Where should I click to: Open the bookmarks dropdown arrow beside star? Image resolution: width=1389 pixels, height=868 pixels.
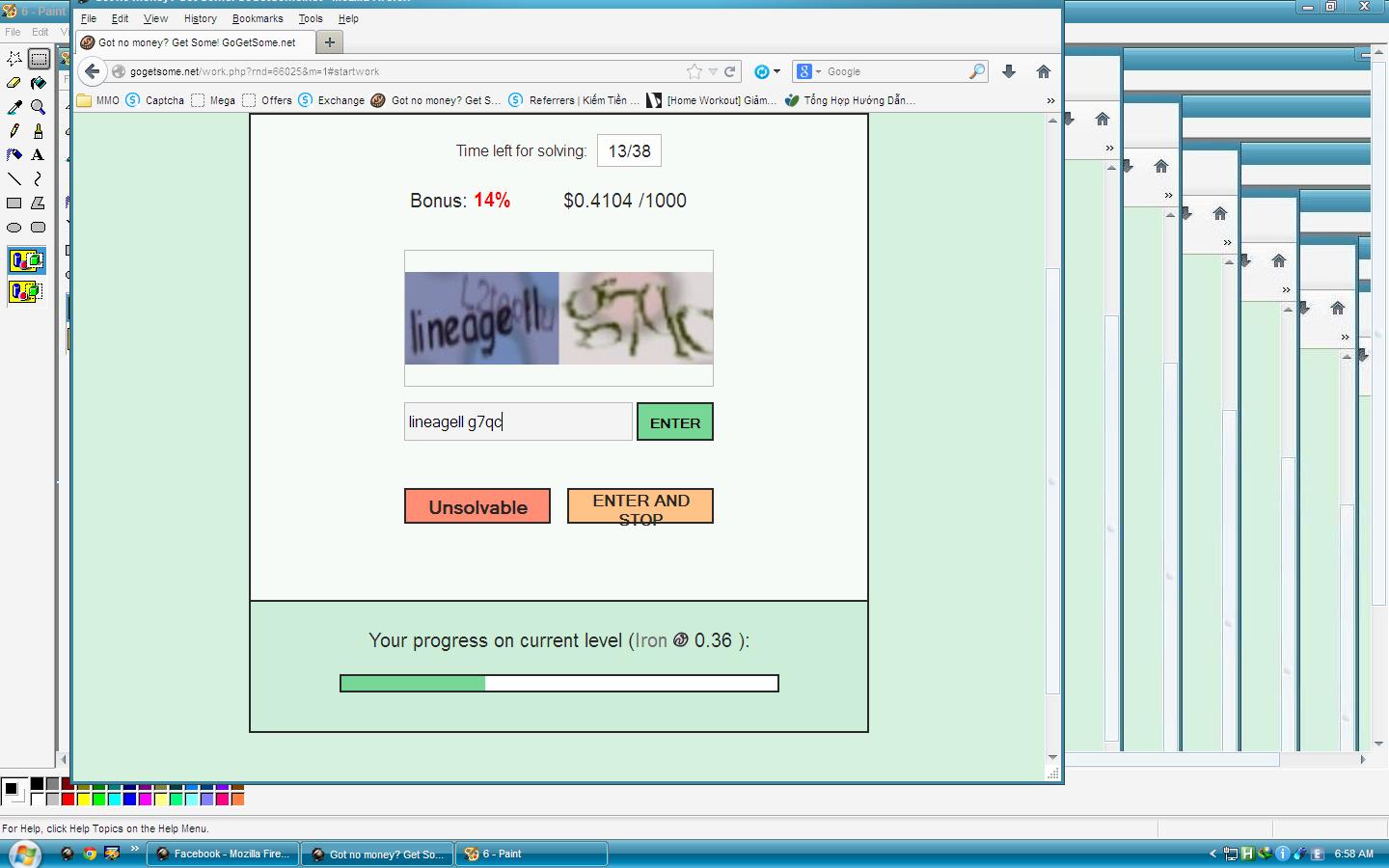[713, 71]
